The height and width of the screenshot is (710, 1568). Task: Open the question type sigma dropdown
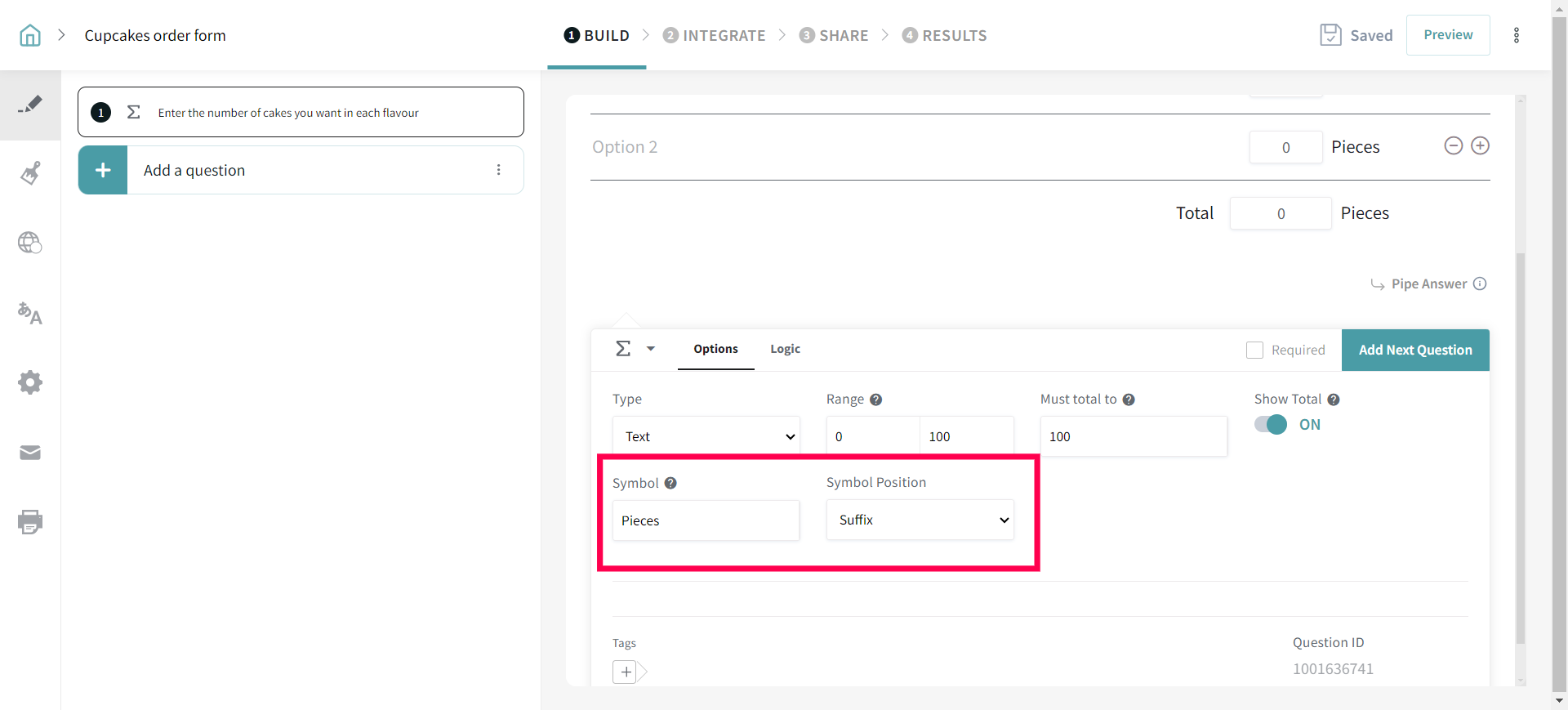coord(635,349)
